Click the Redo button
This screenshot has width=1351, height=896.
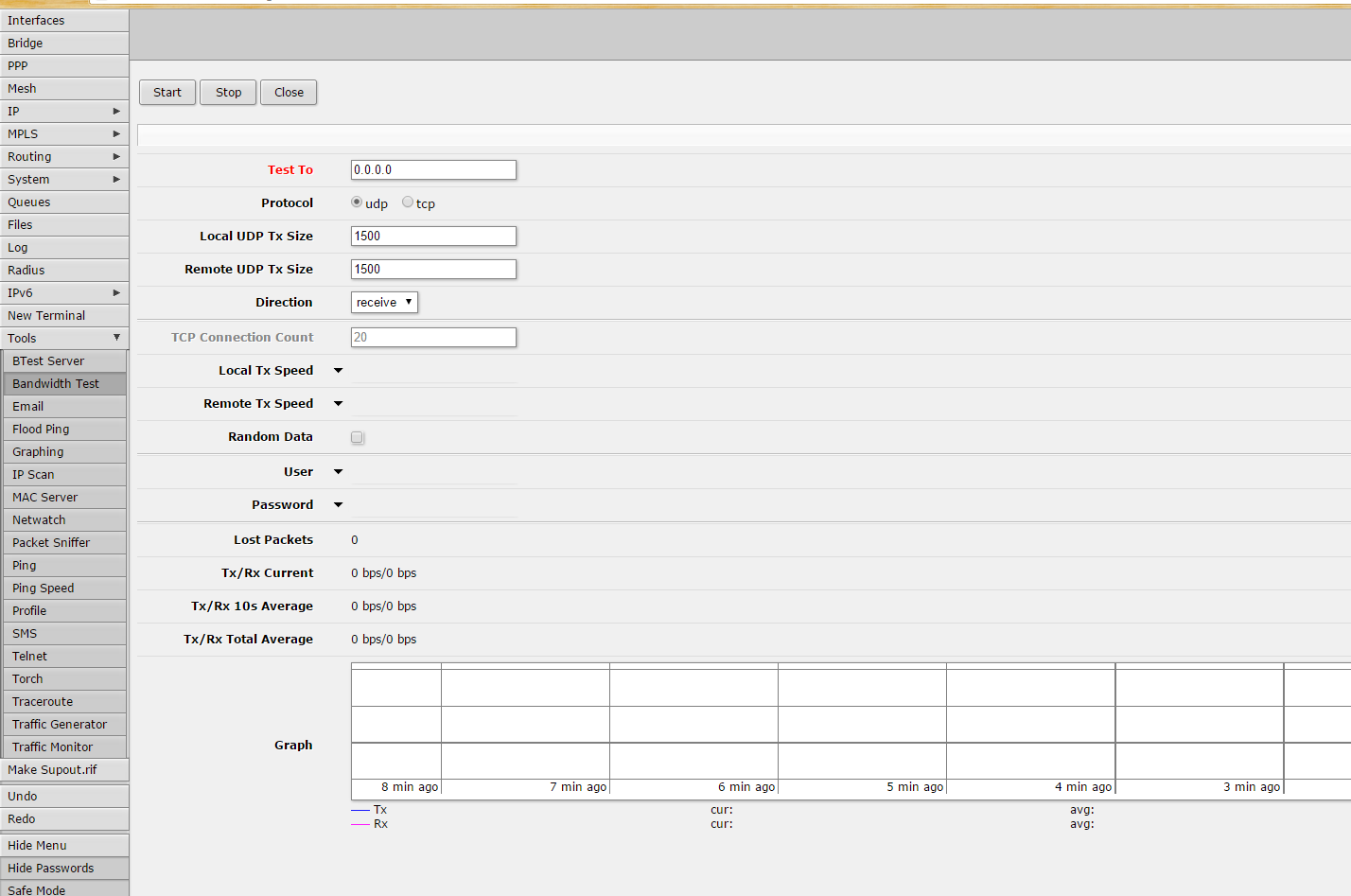64,819
